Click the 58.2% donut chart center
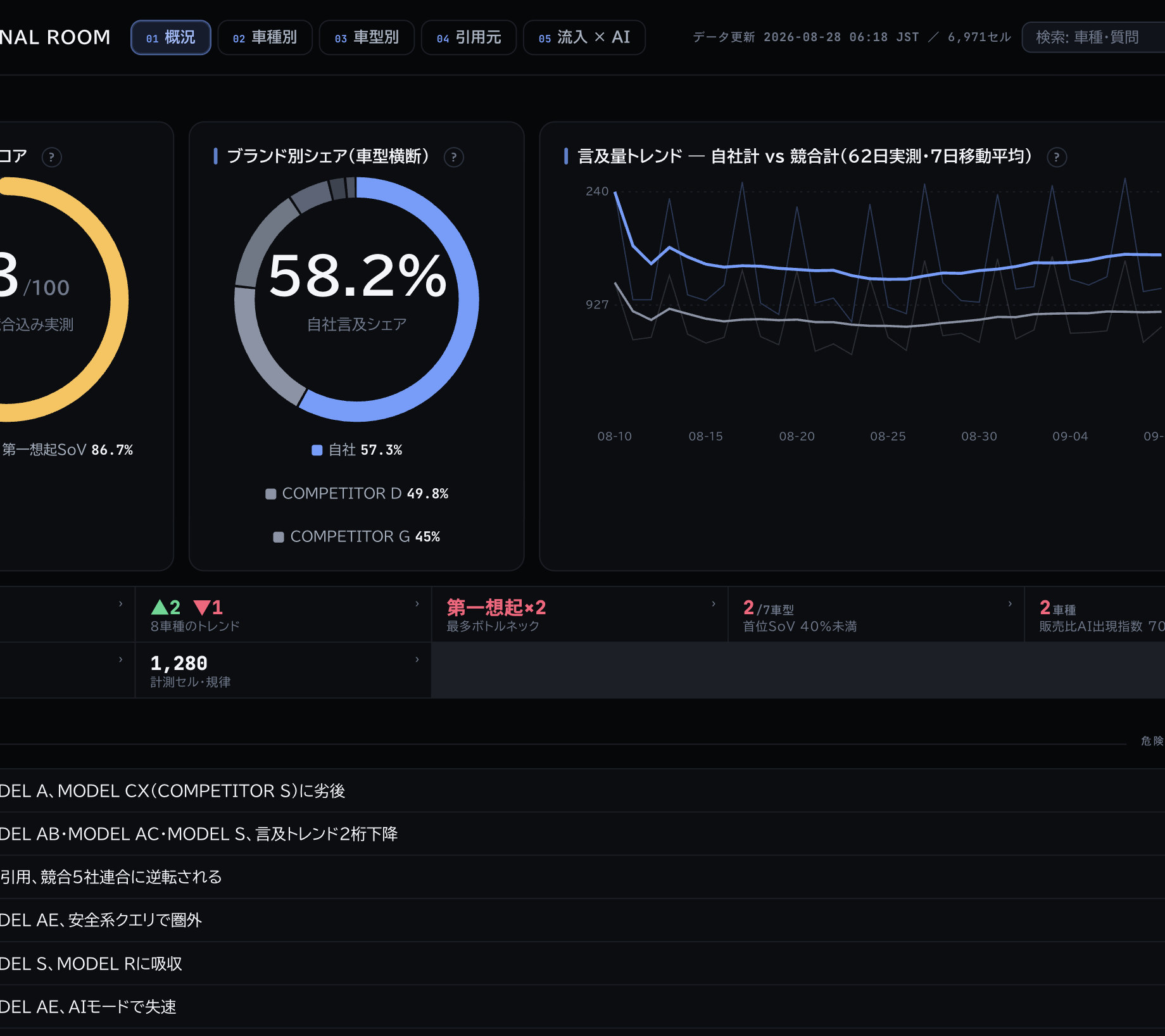 [x=356, y=299]
